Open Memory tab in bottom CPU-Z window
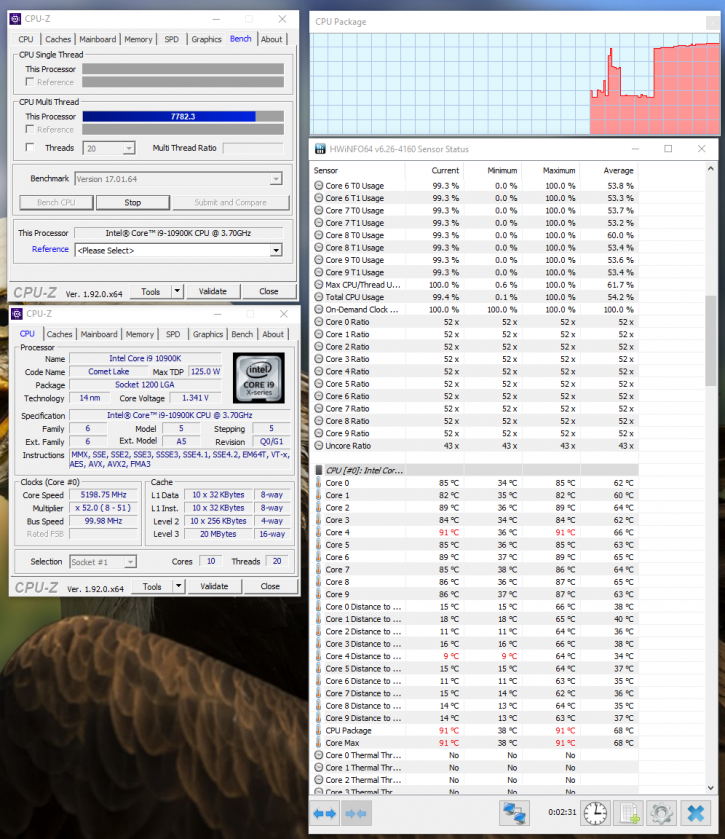725x839 pixels. pos(140,334)
